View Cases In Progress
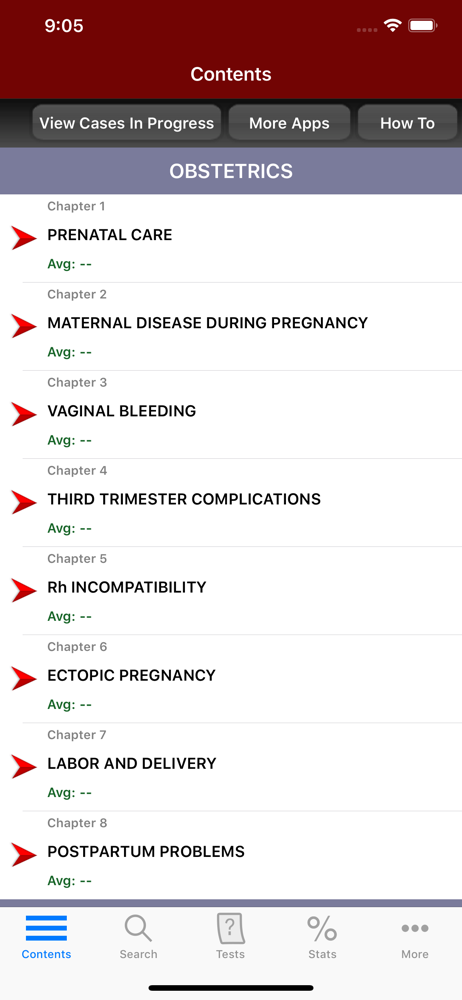The height and width of the screenshot is (1000, 462). (126, 122)
